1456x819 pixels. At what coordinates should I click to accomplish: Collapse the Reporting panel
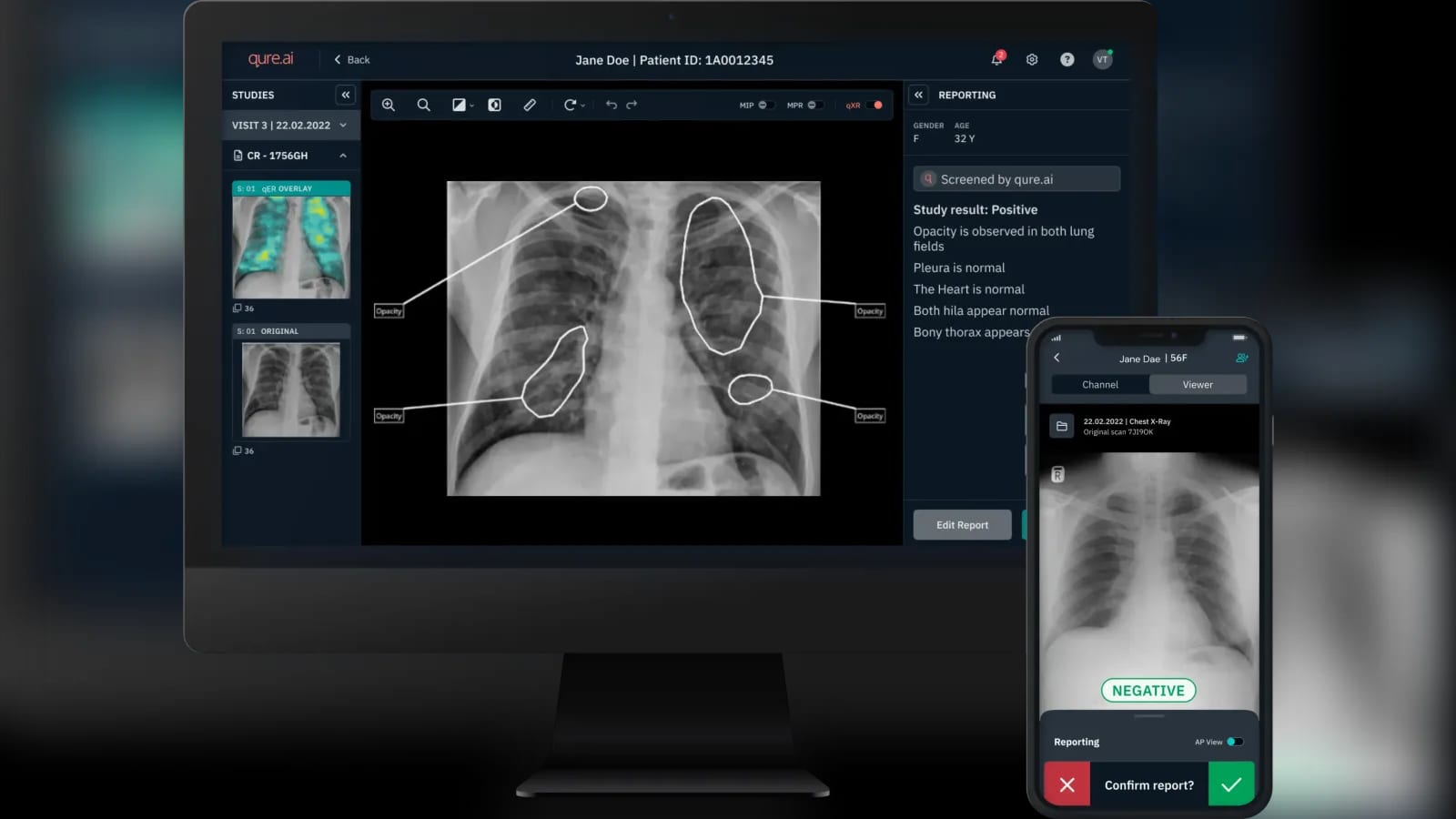point(919,95)
